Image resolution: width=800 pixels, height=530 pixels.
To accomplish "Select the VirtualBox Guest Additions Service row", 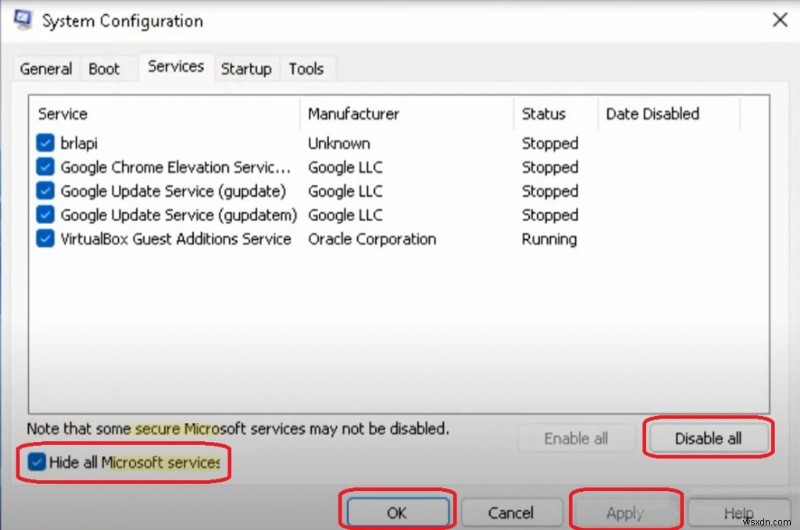I will pyautogui.click(x=176, y=239).
